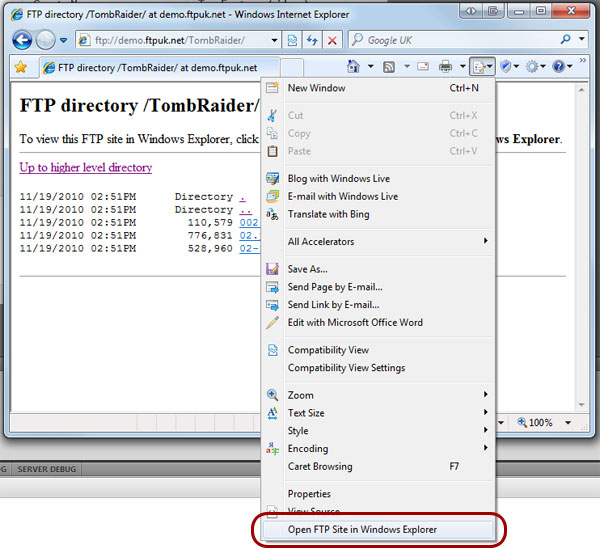Expand the Style submenu
The height and width of the screenshot is (549, 600).
(x=379, y=430)
